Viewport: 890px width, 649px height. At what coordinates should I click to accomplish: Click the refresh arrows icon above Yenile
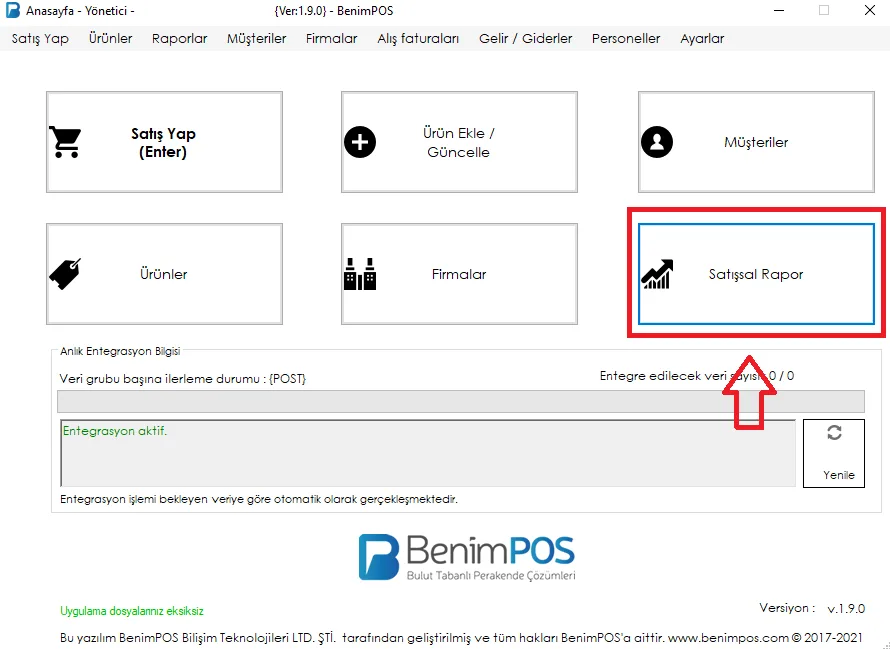click(x=834, y=433)
